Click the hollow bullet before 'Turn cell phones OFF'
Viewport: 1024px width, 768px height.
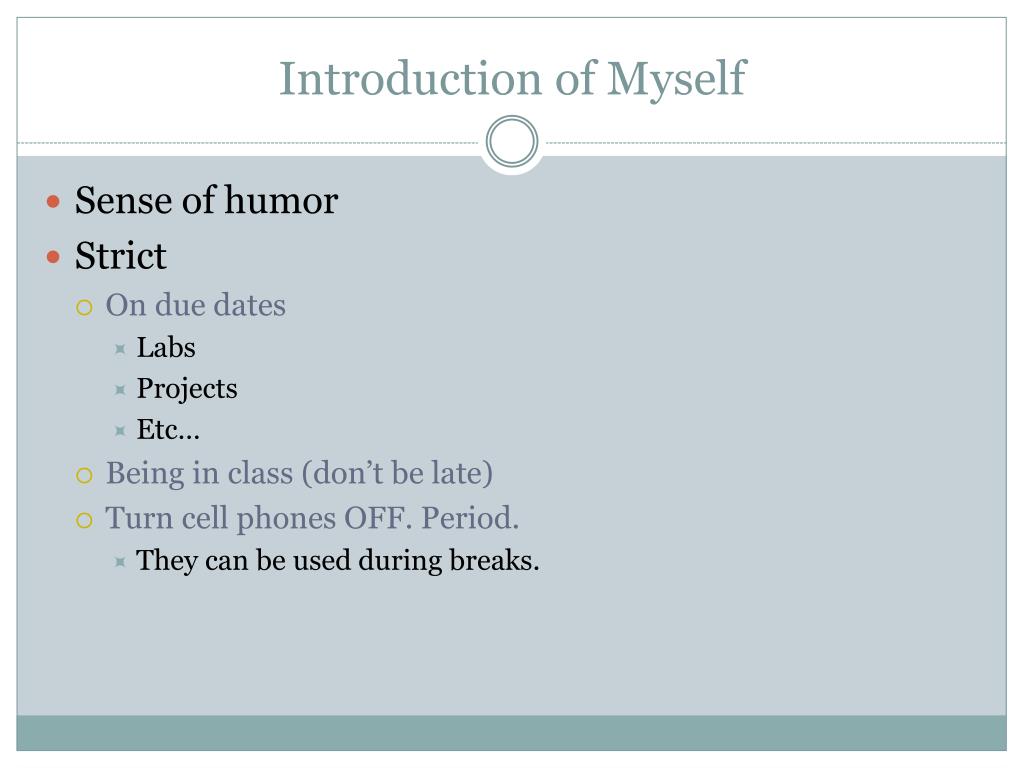(x=84, y=520)
